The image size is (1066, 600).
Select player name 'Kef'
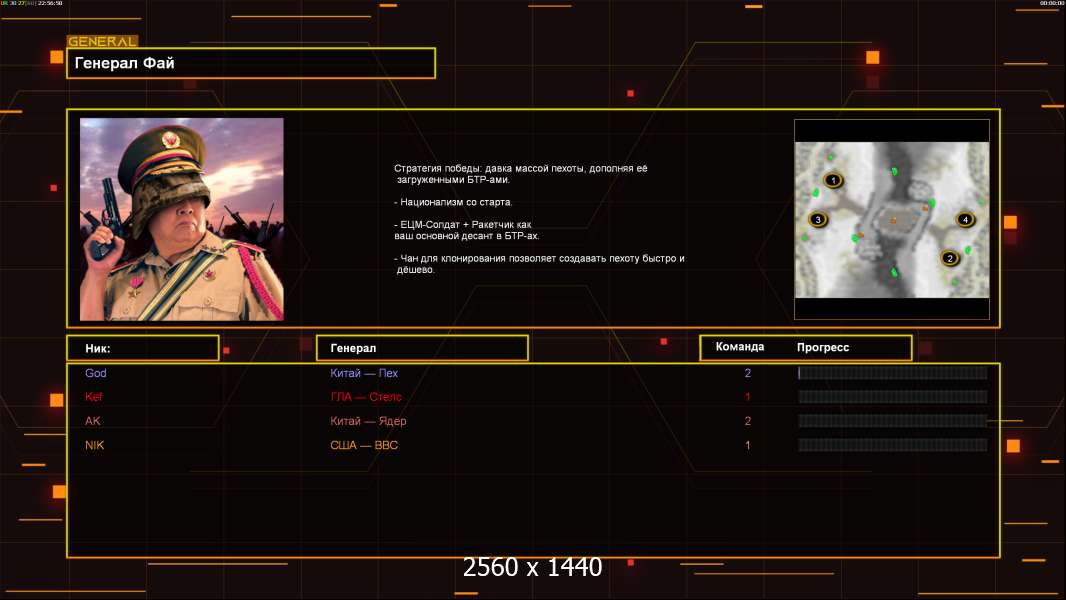tap(93, 397)
